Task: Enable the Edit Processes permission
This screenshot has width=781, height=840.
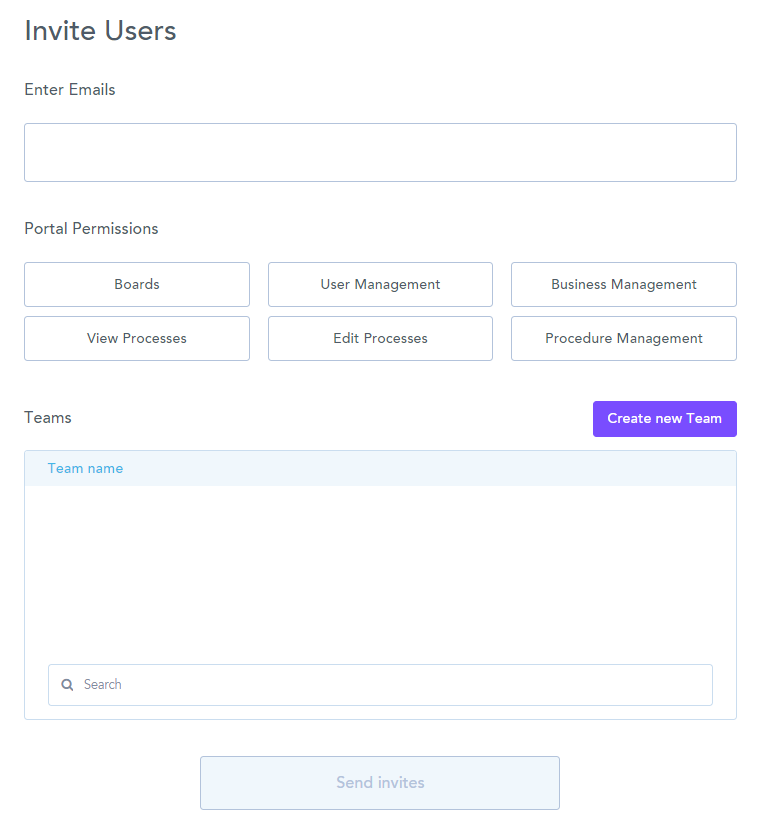Action: (380, 338)
